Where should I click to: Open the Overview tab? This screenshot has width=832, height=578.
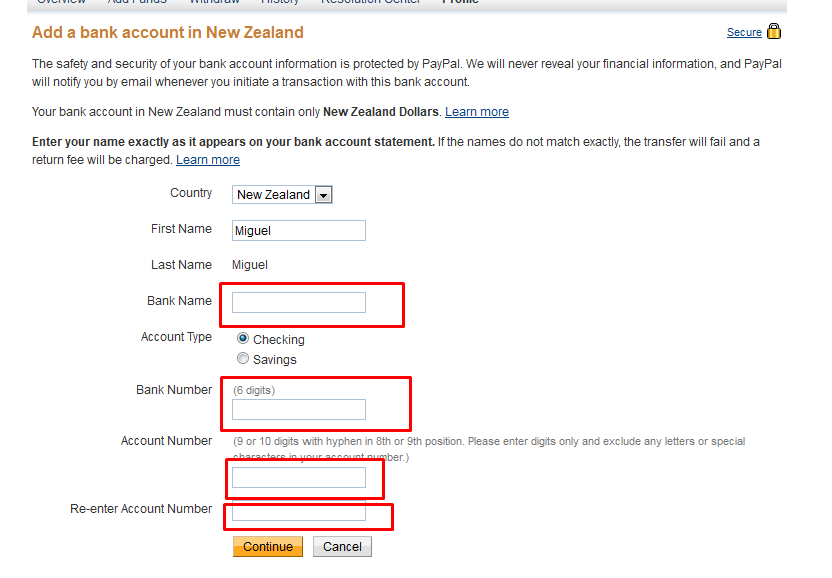[62, 3]
